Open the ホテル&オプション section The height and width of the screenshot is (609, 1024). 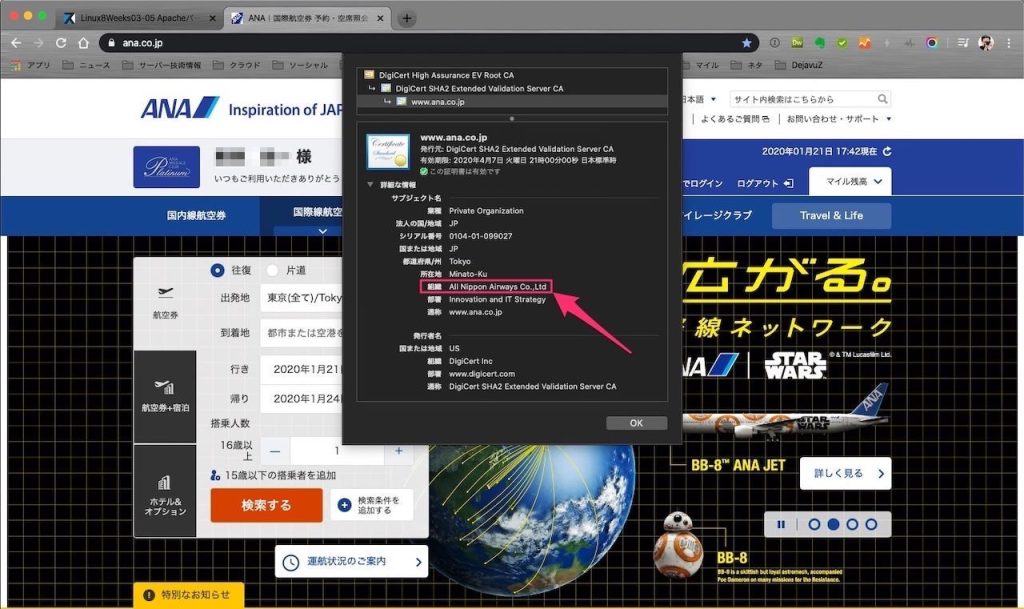coord(165,495)
